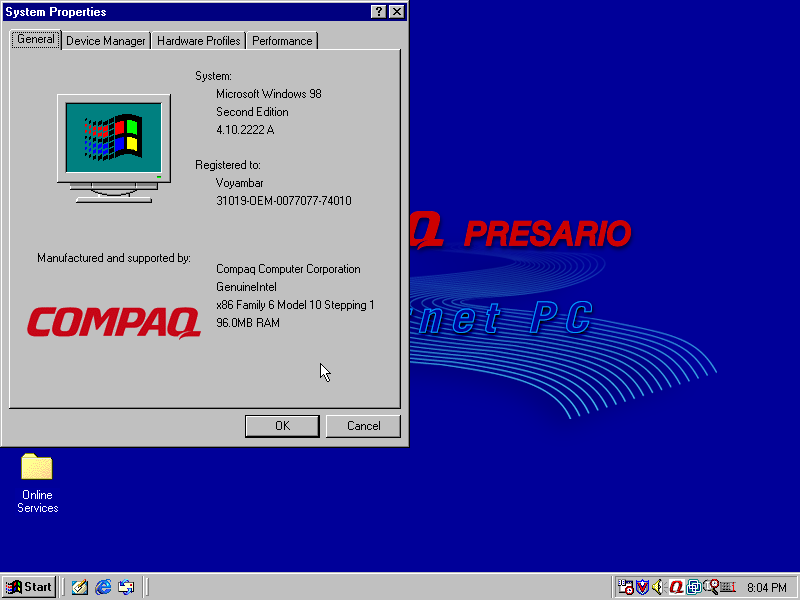
Task: Click the Task Scheduler tray icon
Action: coord(626,587)
